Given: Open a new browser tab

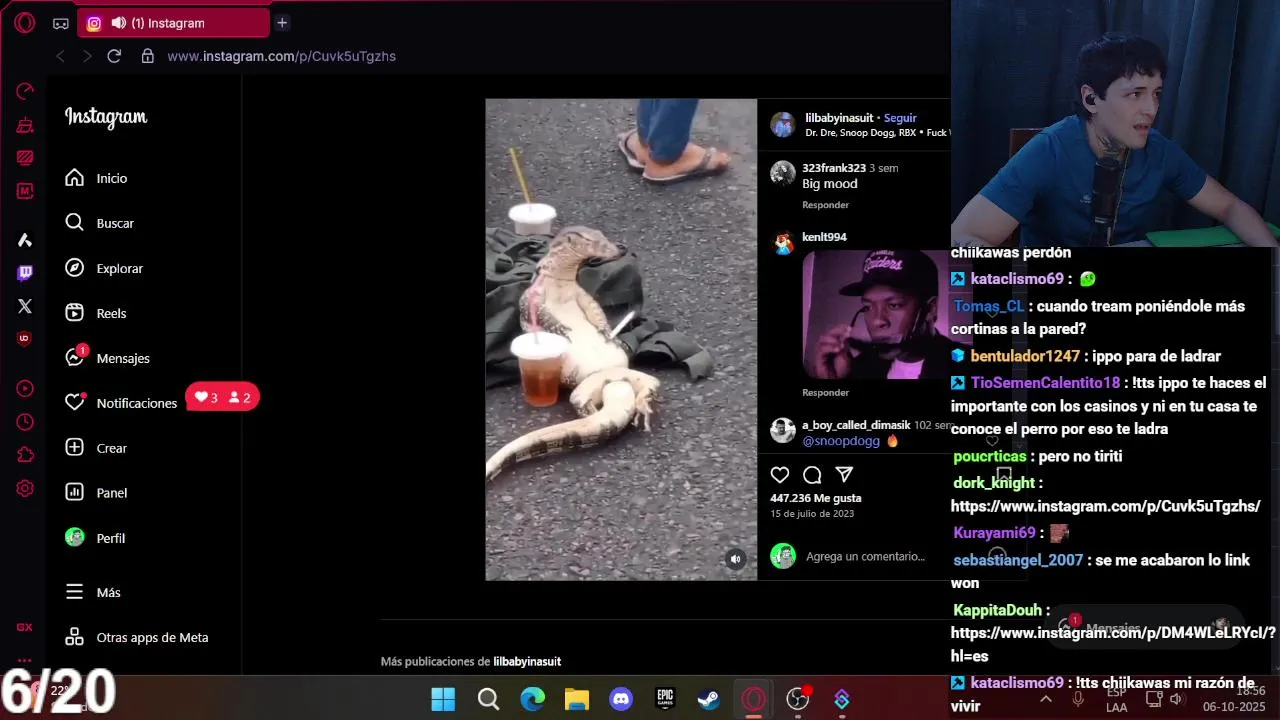Looking at the screenshot, I should [282, 22].
